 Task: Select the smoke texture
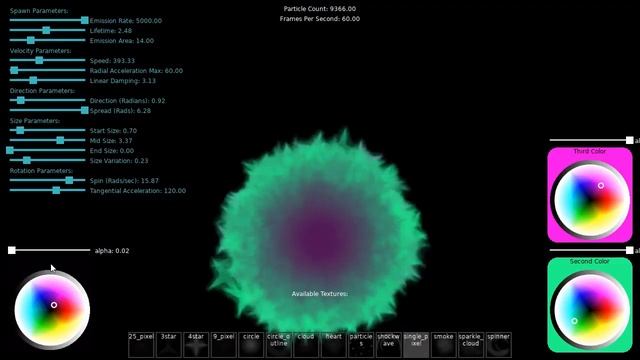pyautogui.click(x=444, y=345)
